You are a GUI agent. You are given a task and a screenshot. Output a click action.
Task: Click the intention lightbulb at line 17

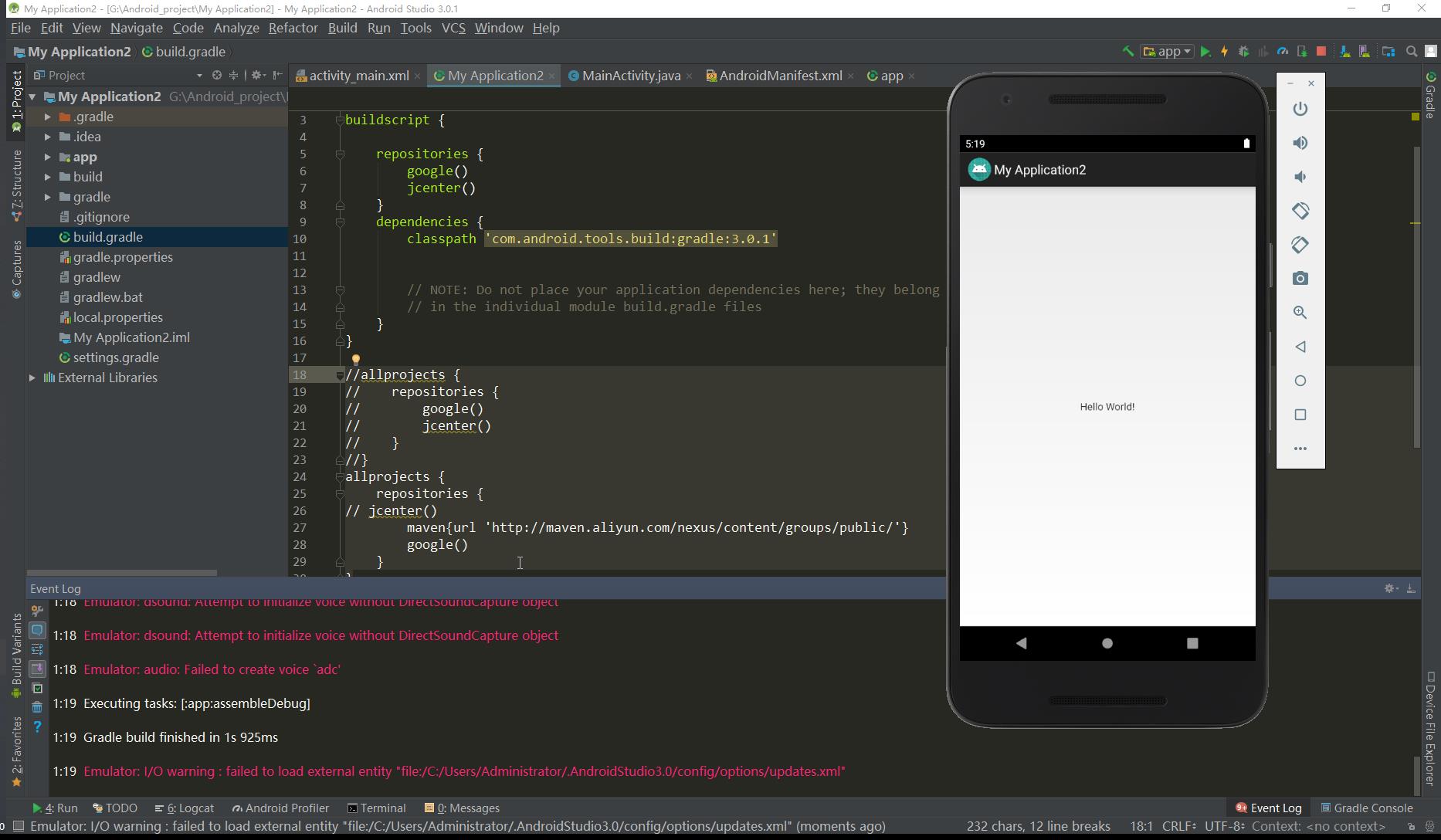(356, 359)
